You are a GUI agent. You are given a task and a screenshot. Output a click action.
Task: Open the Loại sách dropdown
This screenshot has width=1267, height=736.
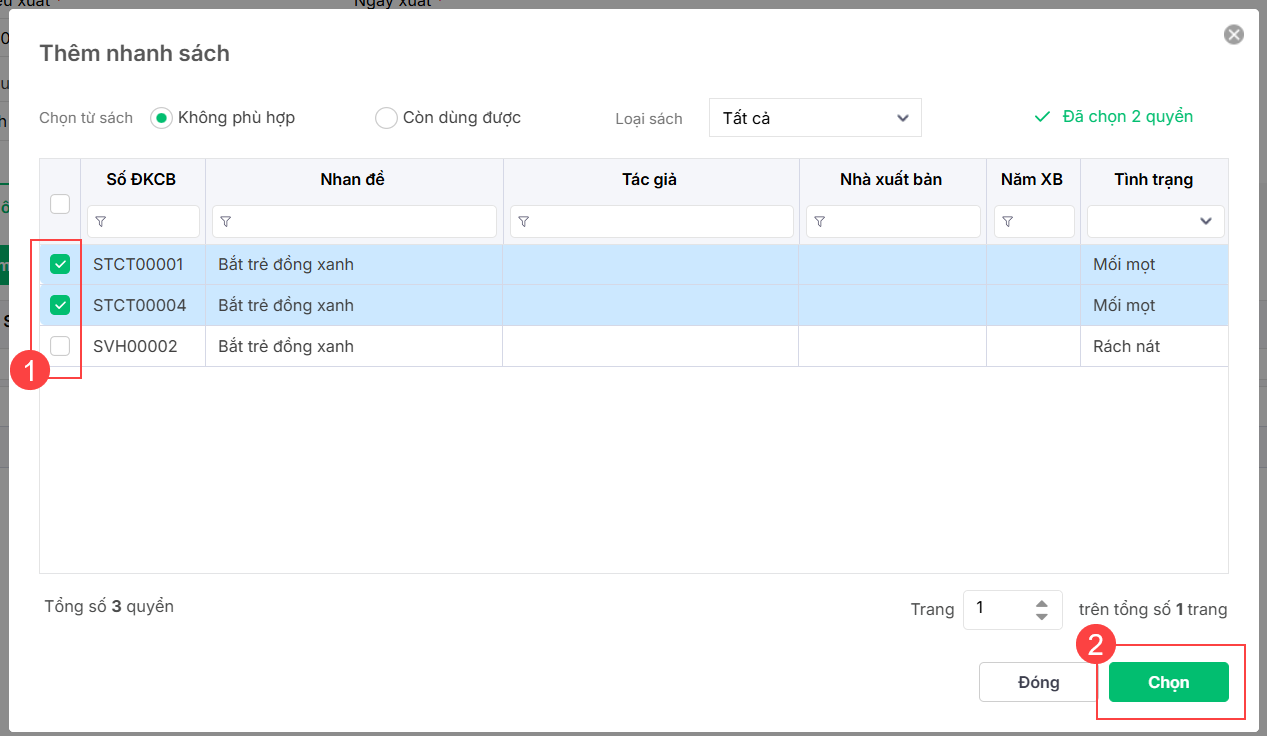click(x=815, y=118)
